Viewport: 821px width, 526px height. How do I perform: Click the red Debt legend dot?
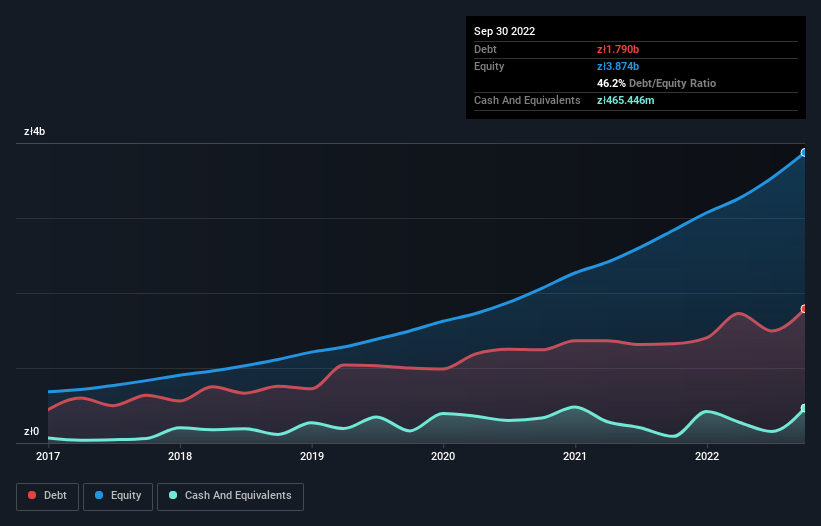[32, 495]
